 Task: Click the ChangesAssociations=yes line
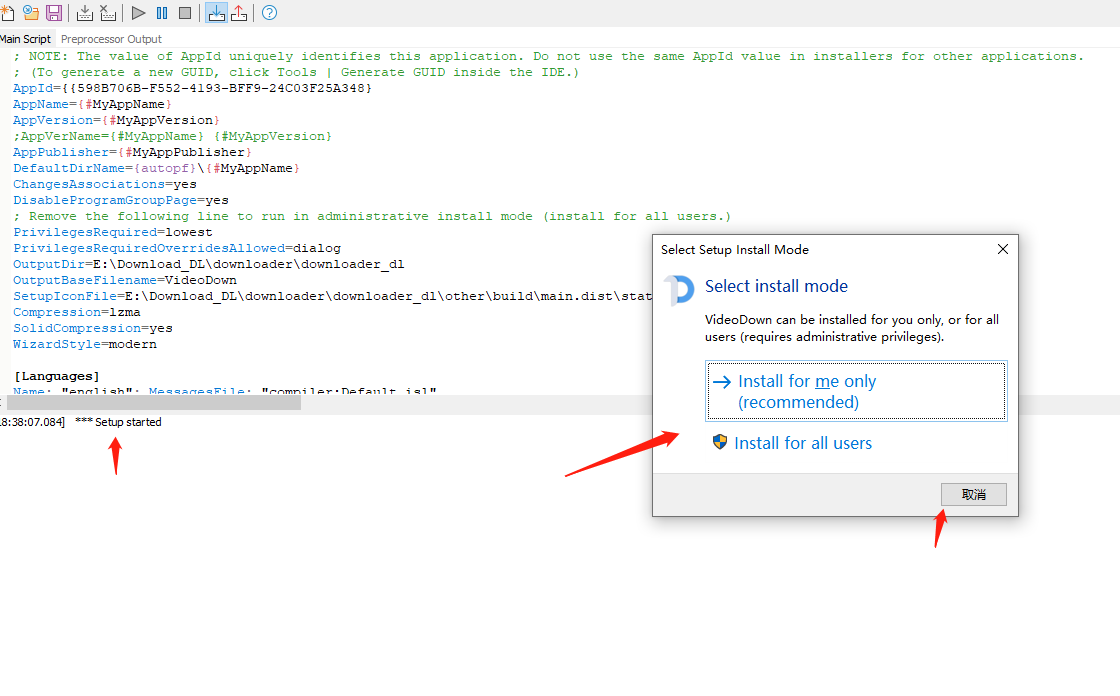(x=104, y=184)
